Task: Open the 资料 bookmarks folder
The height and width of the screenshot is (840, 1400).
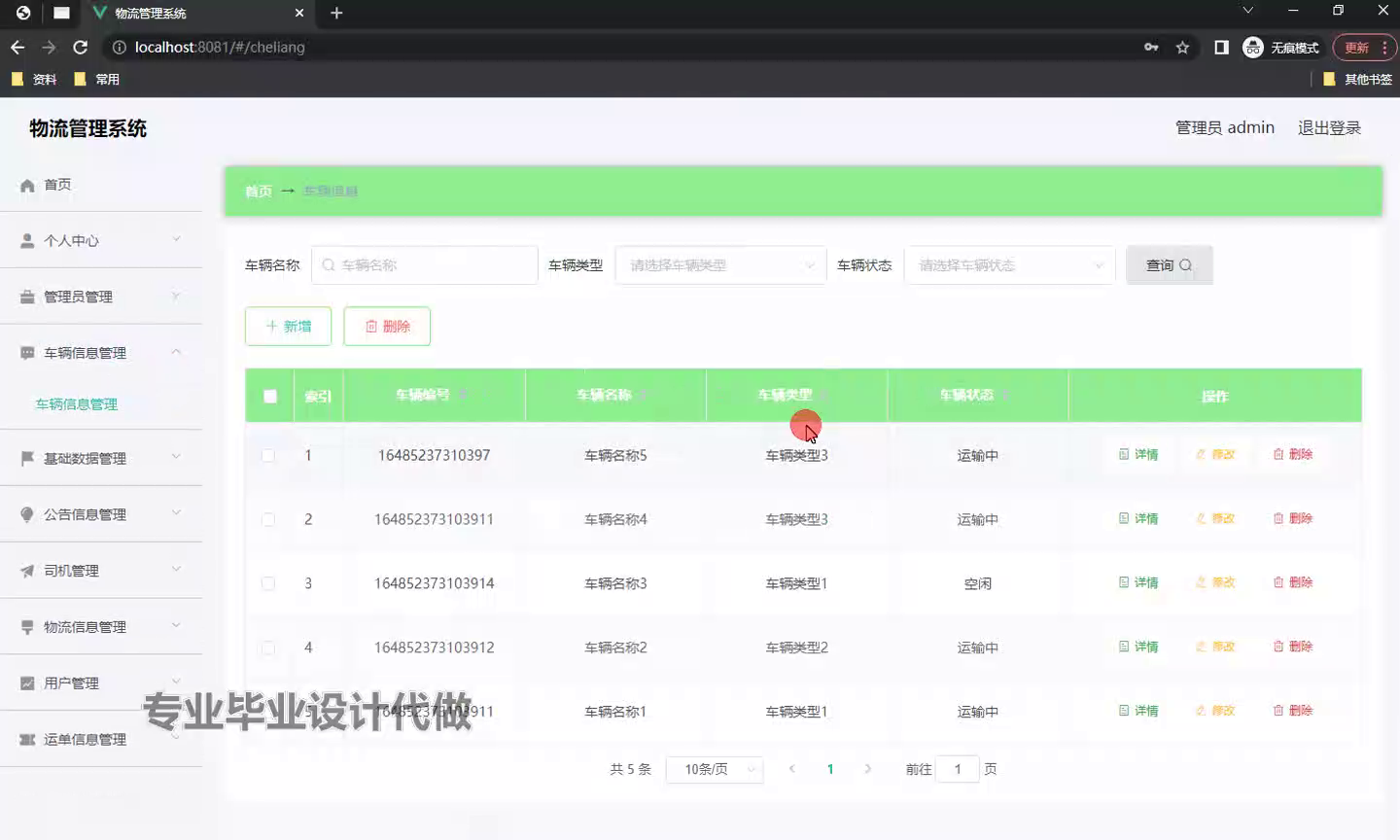Action: (x=34, y=79)
